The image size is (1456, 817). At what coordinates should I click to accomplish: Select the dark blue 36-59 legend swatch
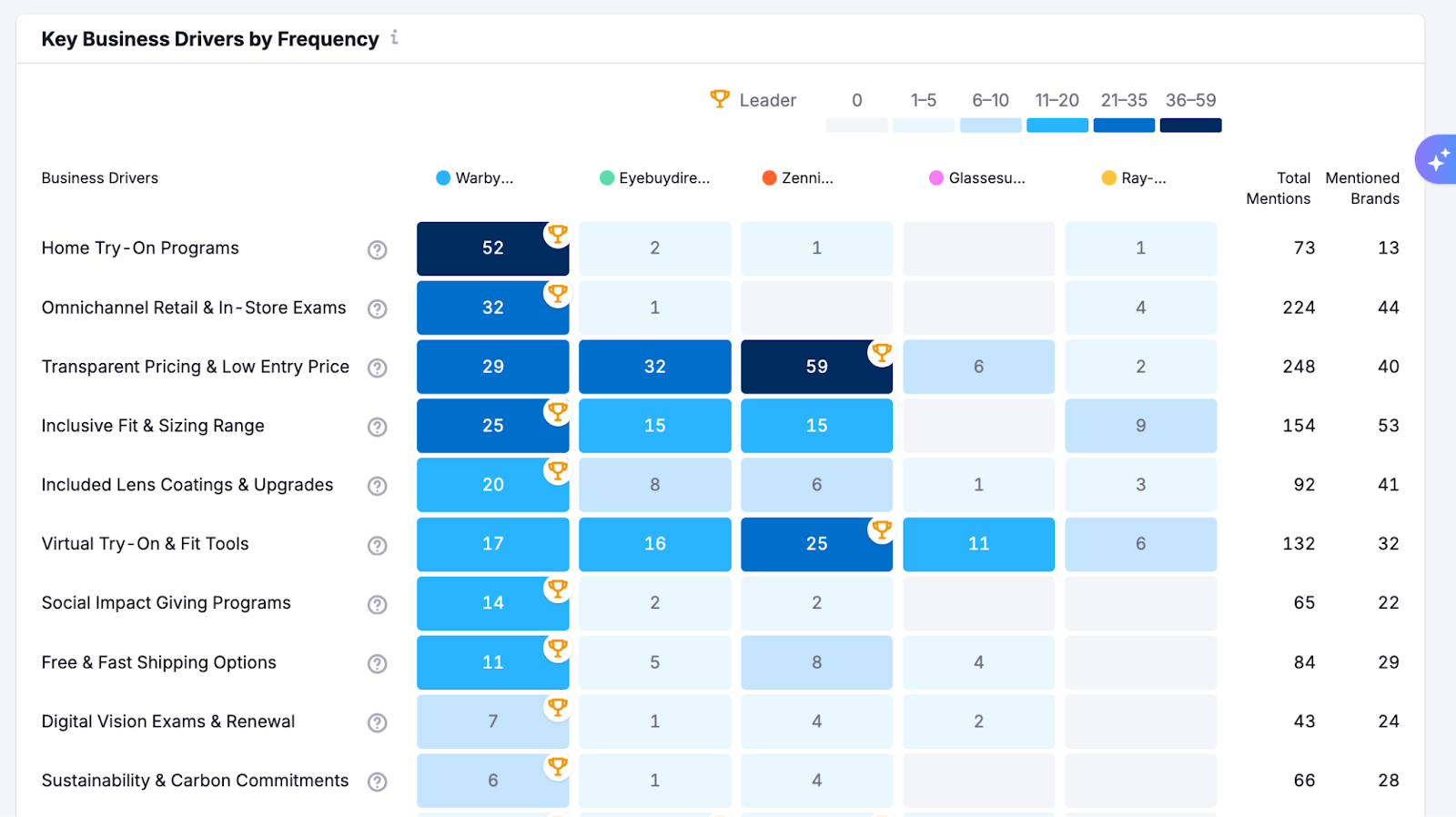pyautogui.click(x=1188, y=125)
